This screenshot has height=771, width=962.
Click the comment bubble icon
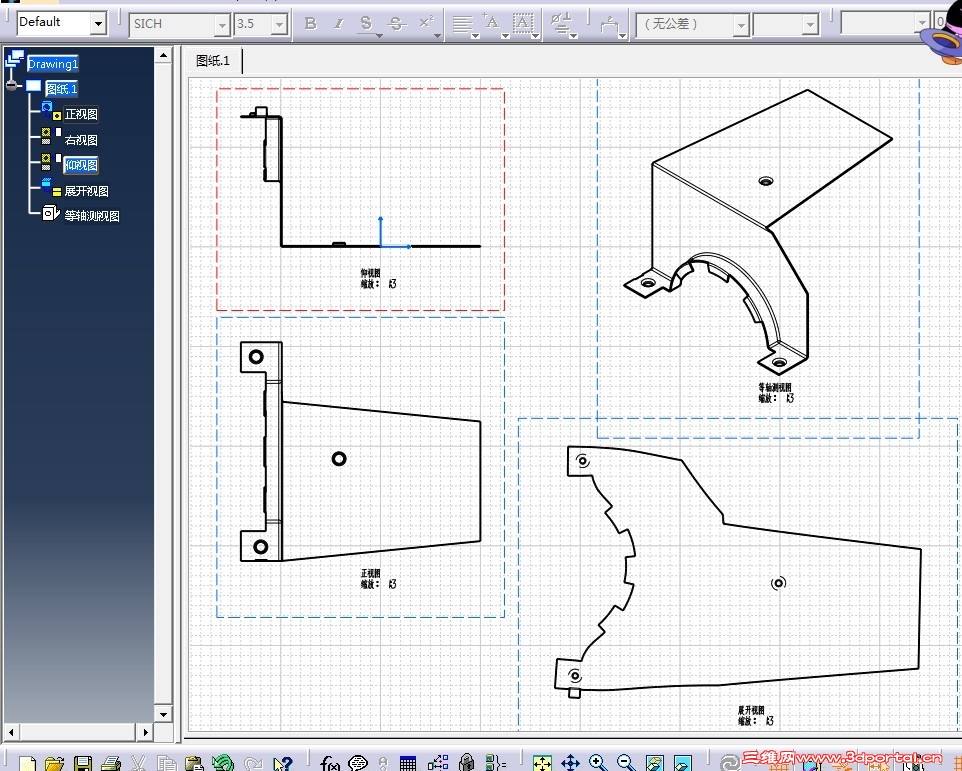click(358, 764)
